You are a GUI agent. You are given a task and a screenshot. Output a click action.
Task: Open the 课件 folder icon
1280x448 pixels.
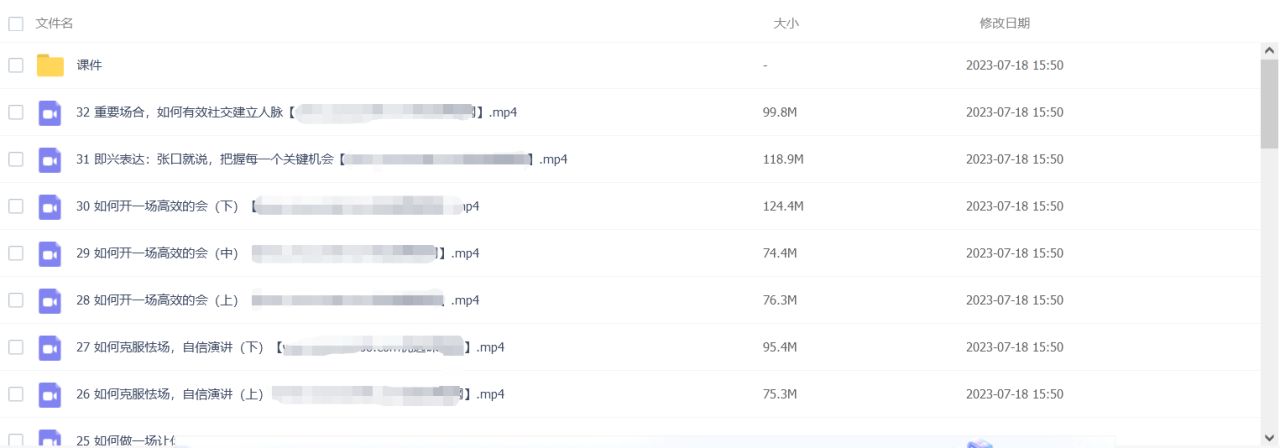pos(50,66)
